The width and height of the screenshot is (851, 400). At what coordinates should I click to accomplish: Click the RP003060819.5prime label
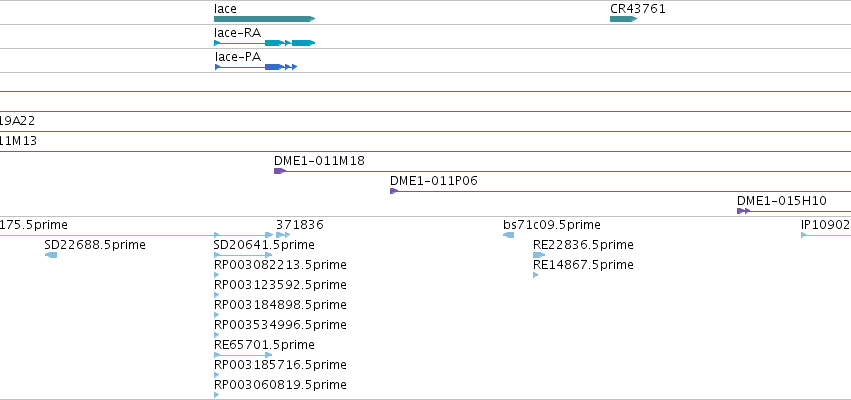[280, 385]
